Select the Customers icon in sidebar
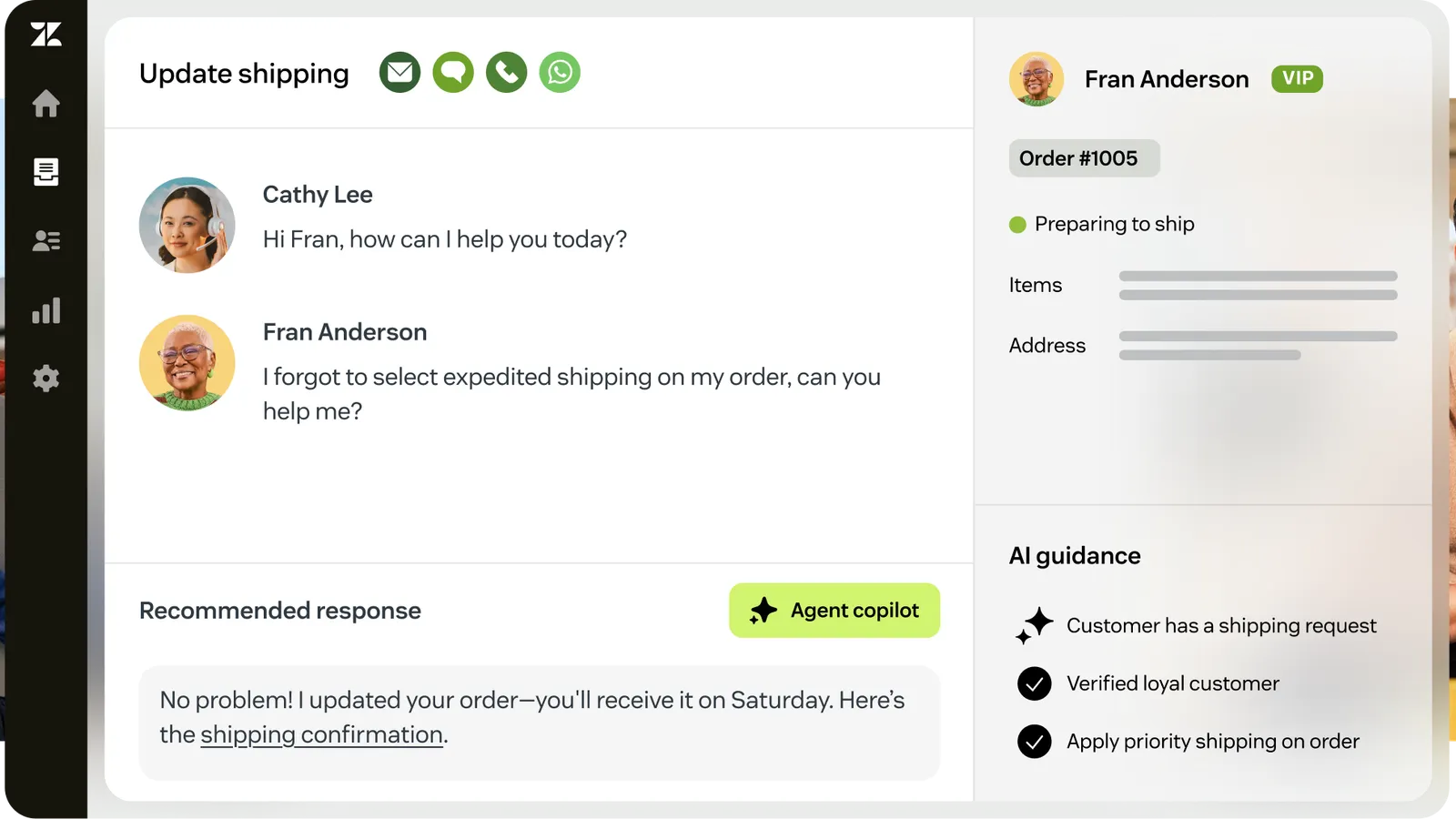The height and width of the screenshot is (819, 1456). (x=45, y=239)
